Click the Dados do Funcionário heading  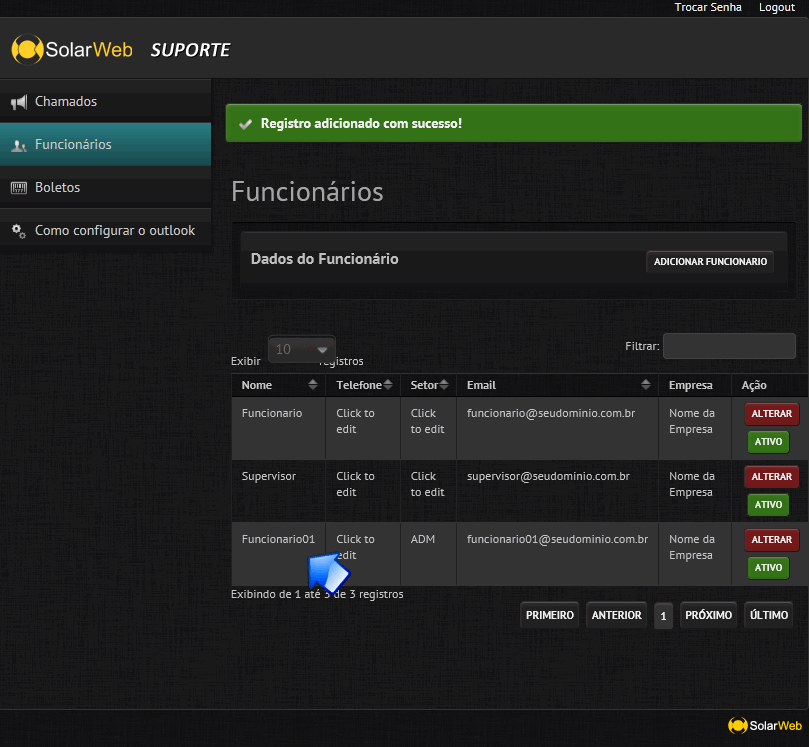325,259
